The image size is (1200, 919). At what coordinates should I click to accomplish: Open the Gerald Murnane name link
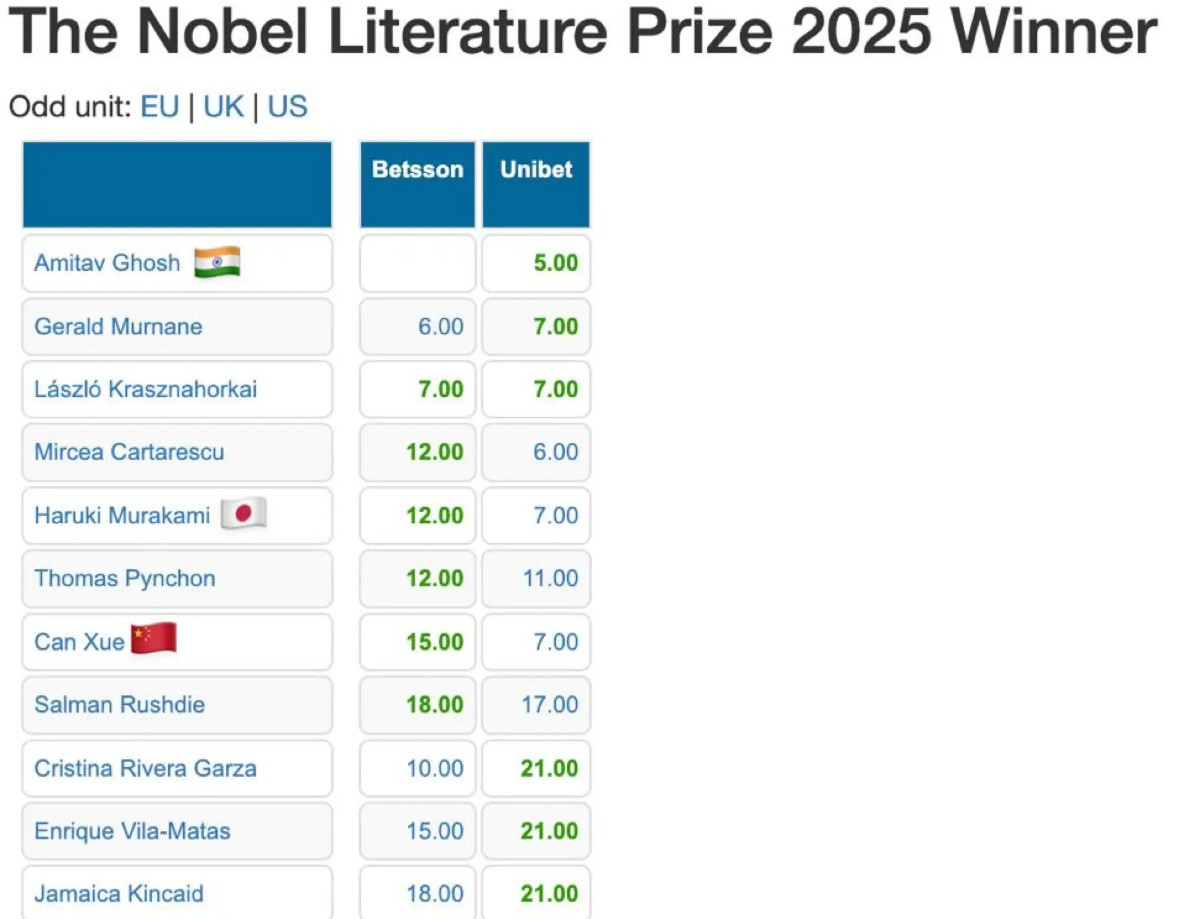click(x=118, y=326)
